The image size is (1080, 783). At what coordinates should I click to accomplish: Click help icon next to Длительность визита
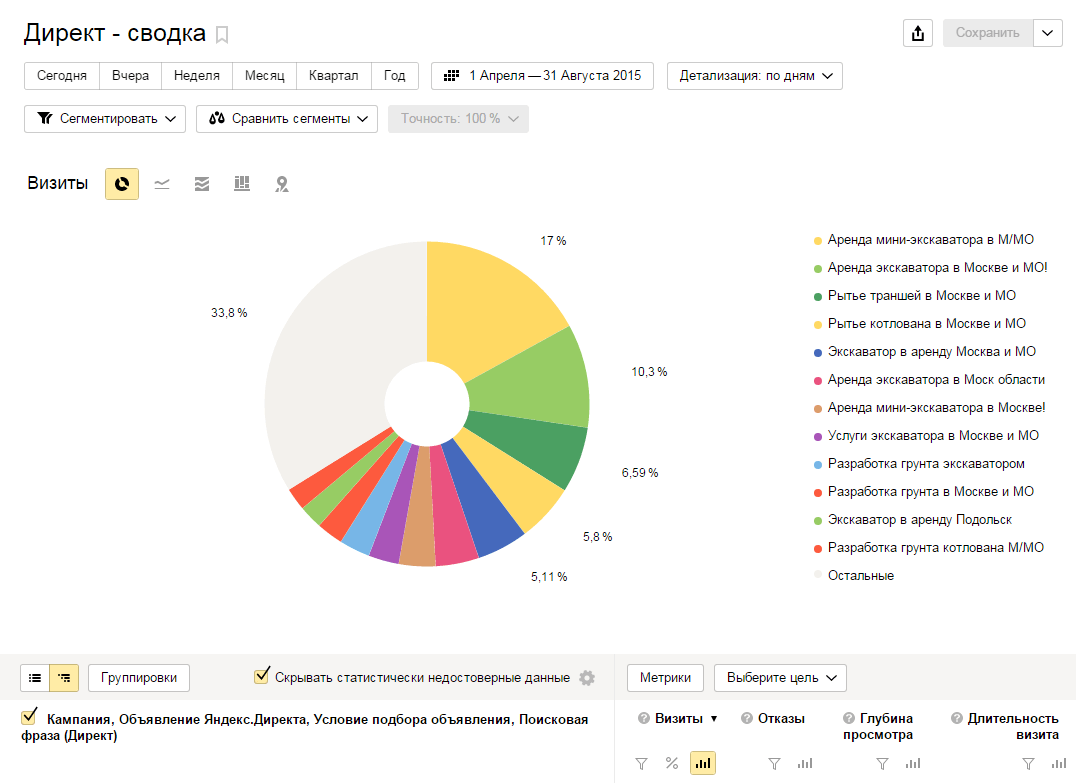(x=957, y=718)
